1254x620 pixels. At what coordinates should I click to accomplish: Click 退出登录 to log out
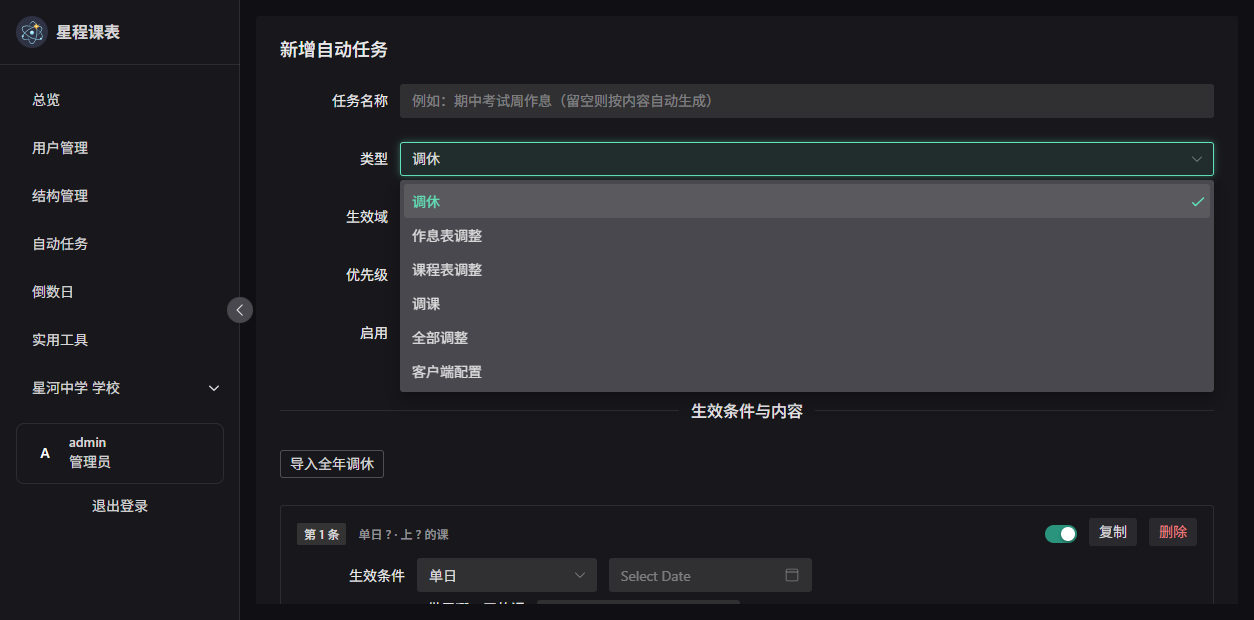[x=120, y=506]
